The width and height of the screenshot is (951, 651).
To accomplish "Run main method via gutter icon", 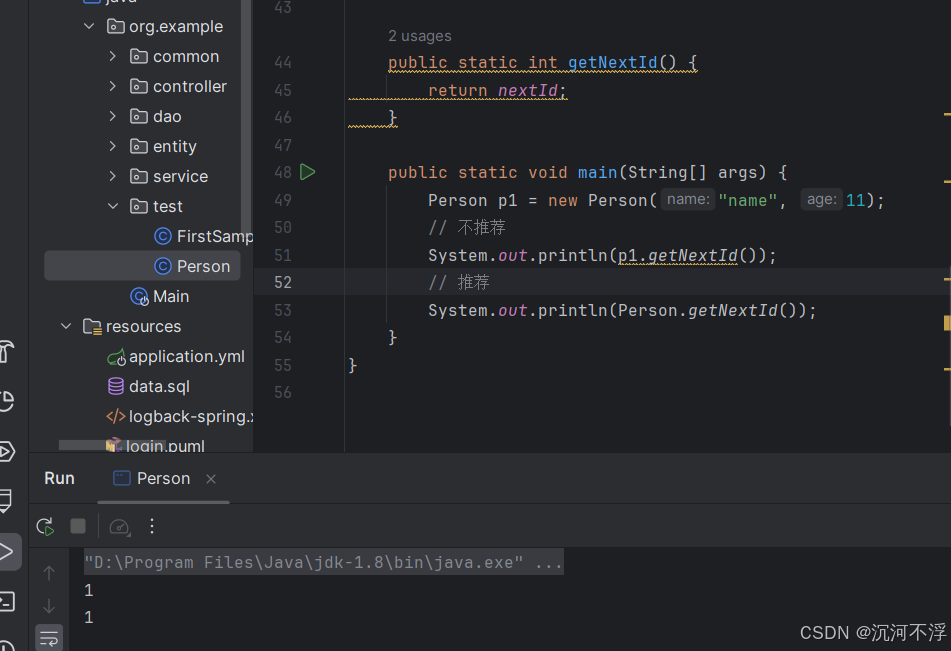I will 307,172.
